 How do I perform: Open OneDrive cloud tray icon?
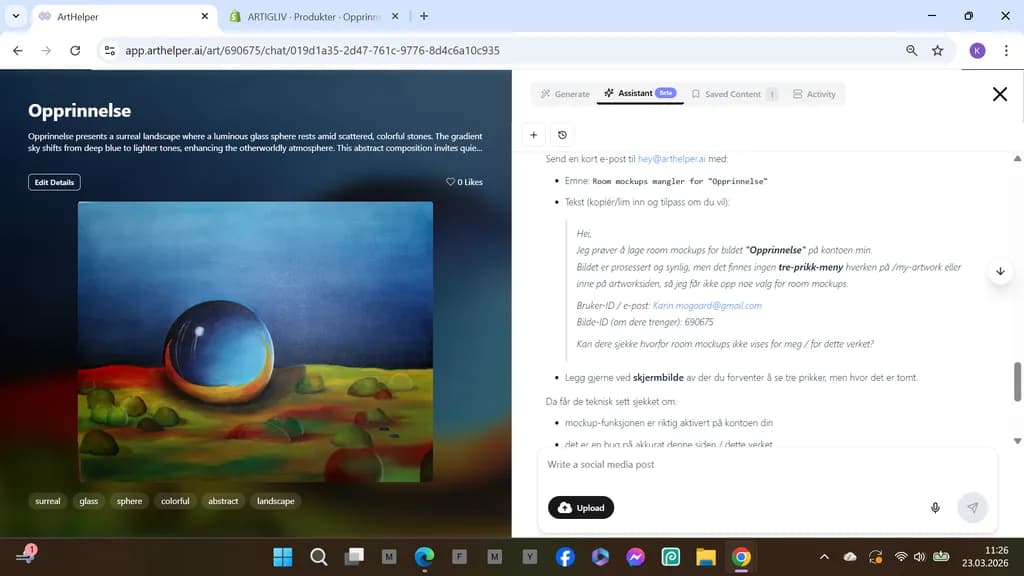[850, 557]
